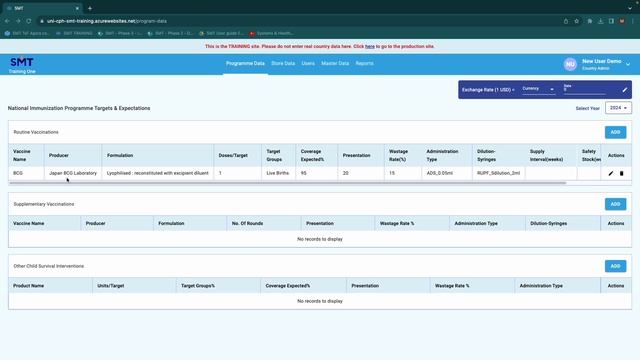640x360 pixels.
Task: Open the Master Data tab
Action: (335, 63)
